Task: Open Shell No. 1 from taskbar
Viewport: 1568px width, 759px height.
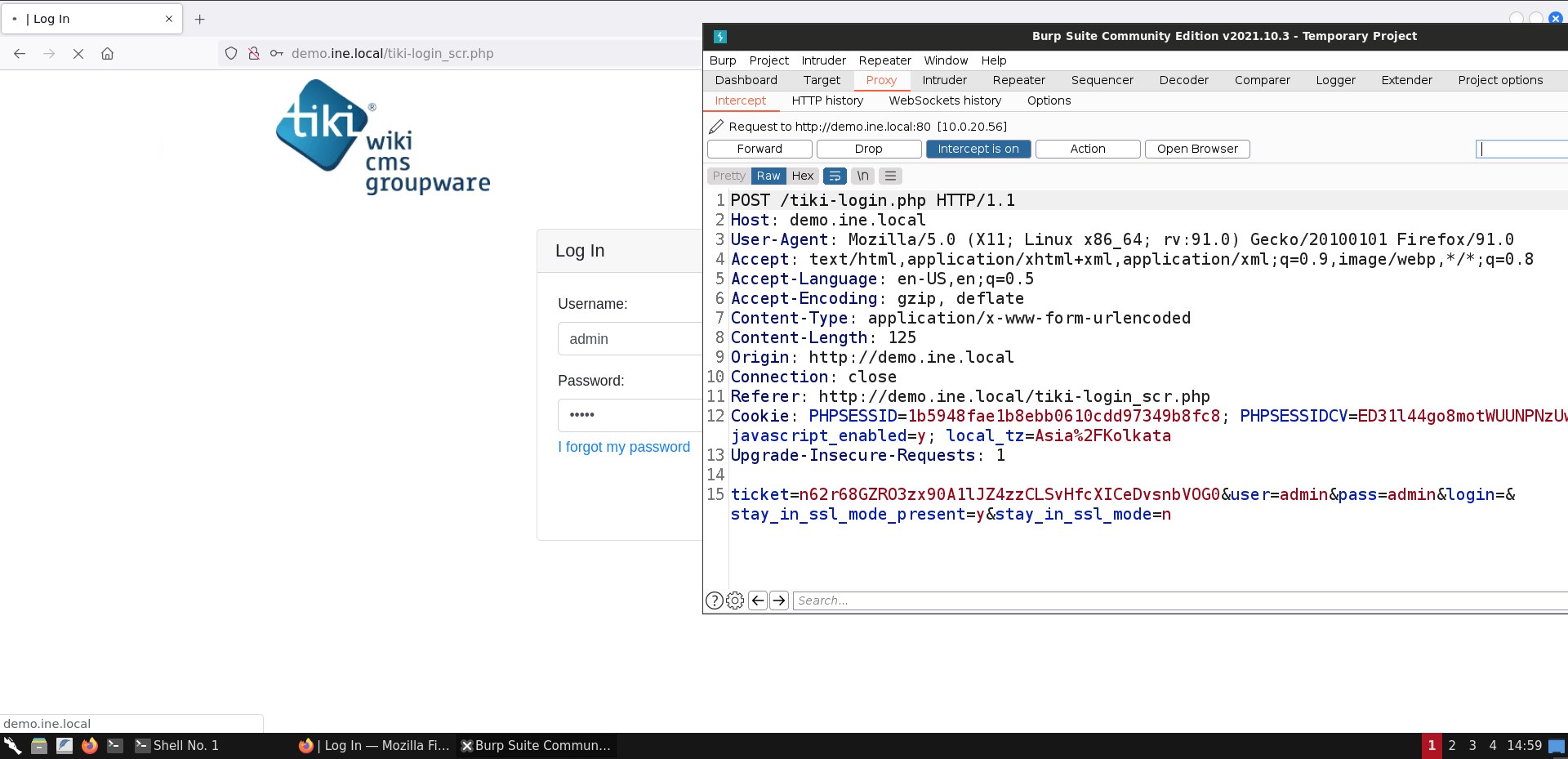Action: [177, 745]
